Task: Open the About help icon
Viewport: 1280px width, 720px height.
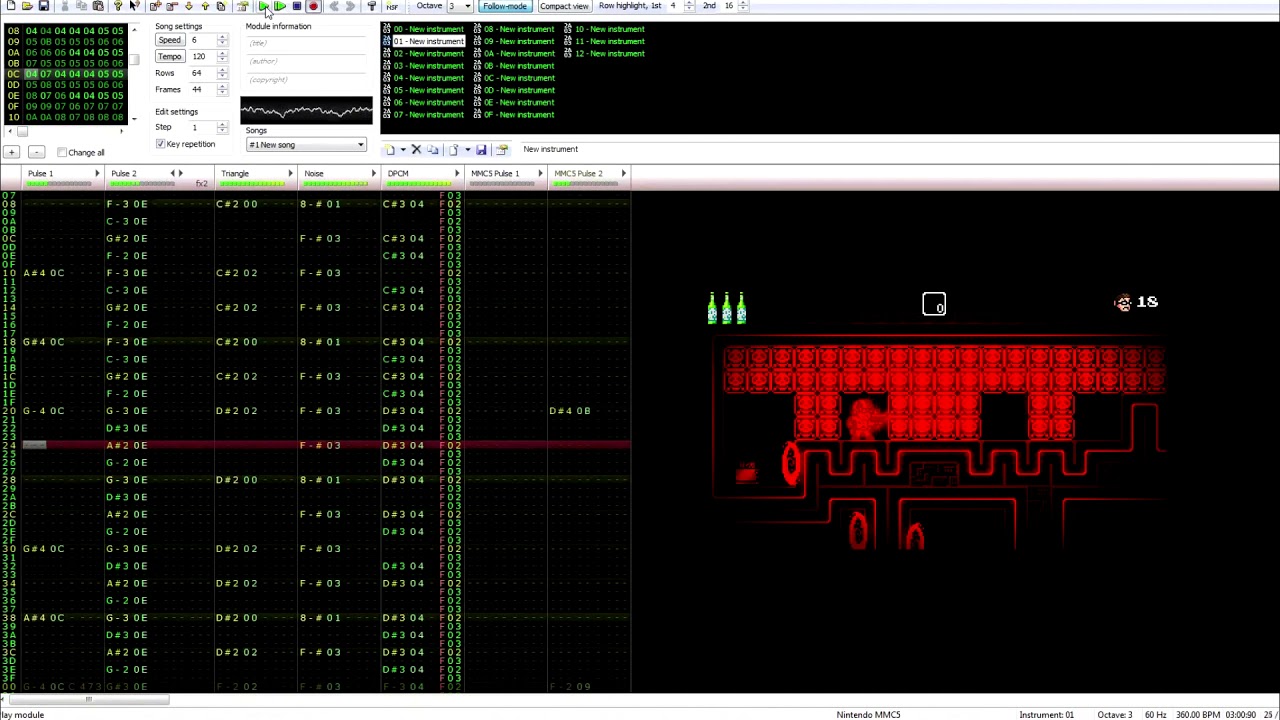Action: (x=117, y=6)
